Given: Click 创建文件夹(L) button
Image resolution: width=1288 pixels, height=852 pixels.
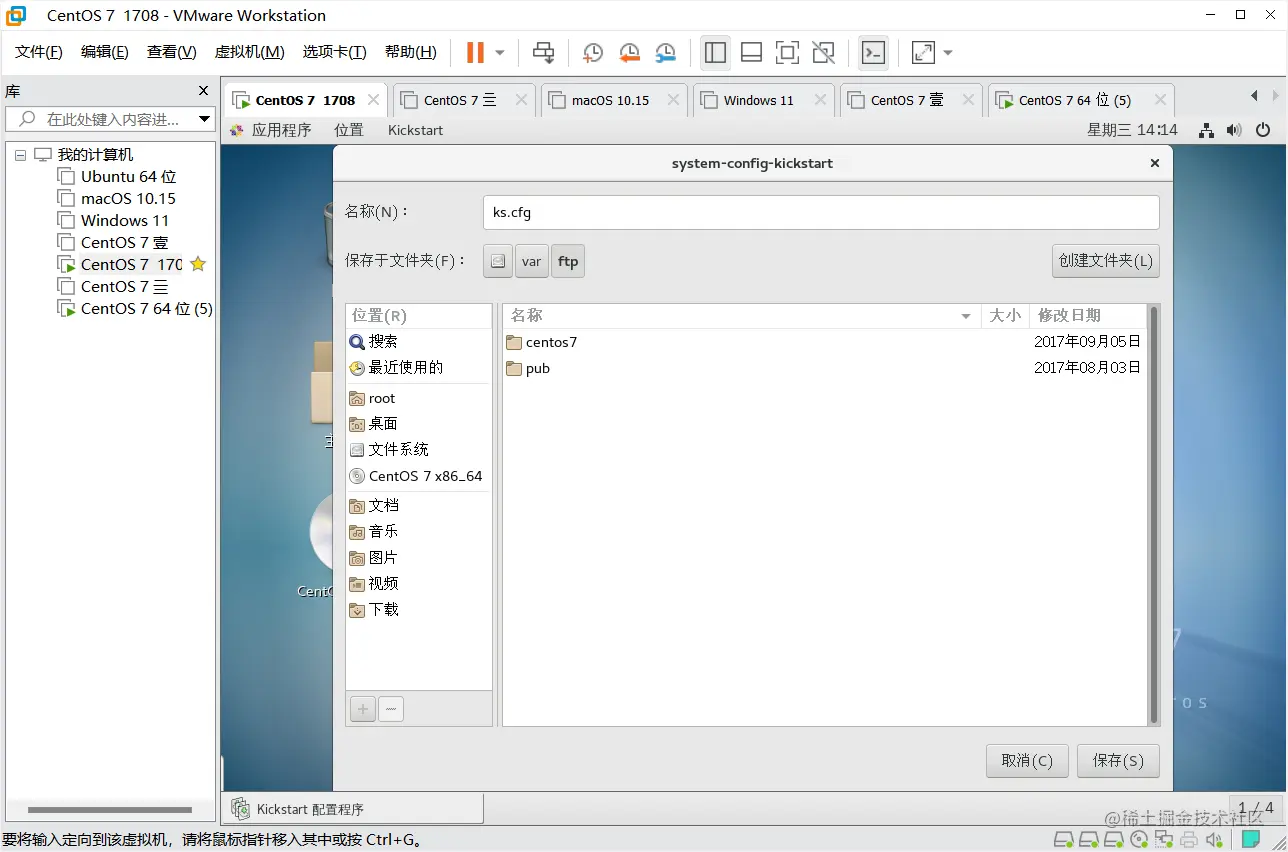Looking at the screenshot, I should 1106,261.
